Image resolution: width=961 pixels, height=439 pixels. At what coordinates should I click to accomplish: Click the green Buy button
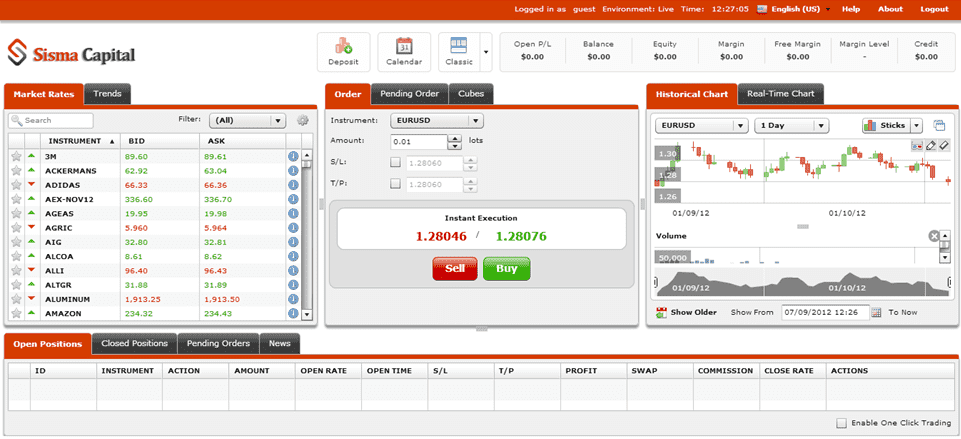(506, 269)
